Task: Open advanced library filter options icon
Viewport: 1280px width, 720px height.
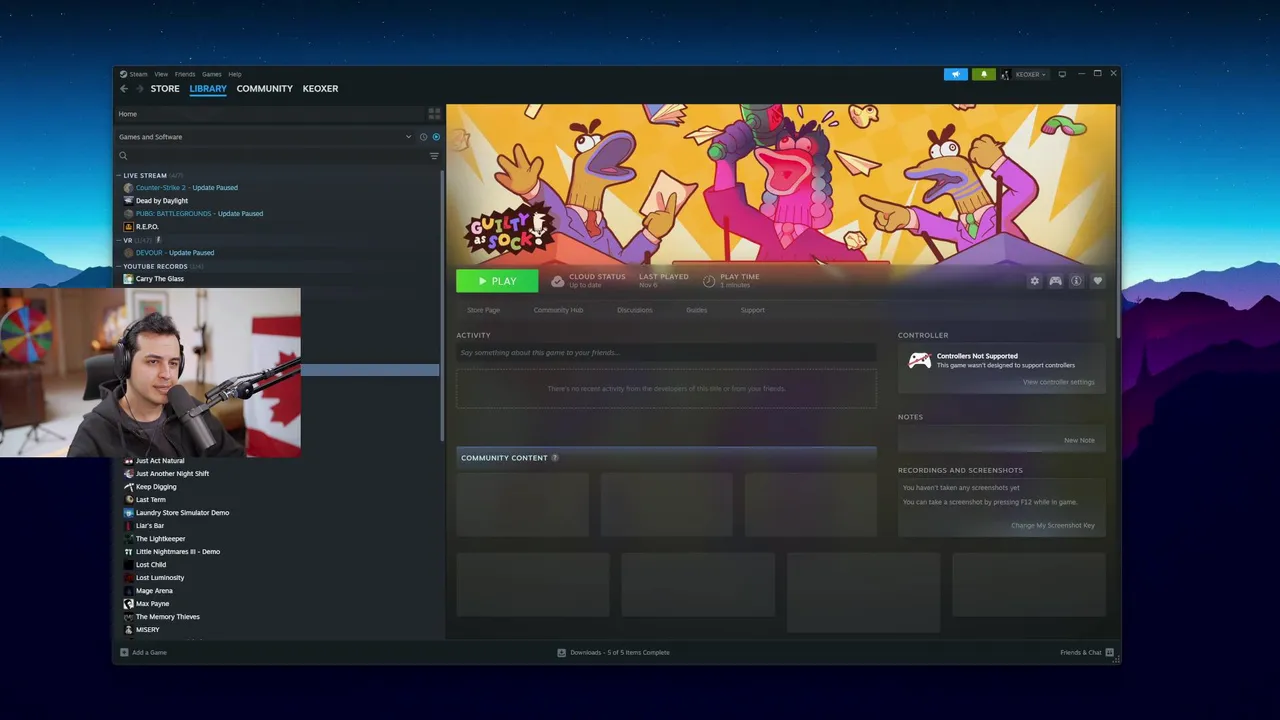Action: pyautogui.click(x=434, y=156)
